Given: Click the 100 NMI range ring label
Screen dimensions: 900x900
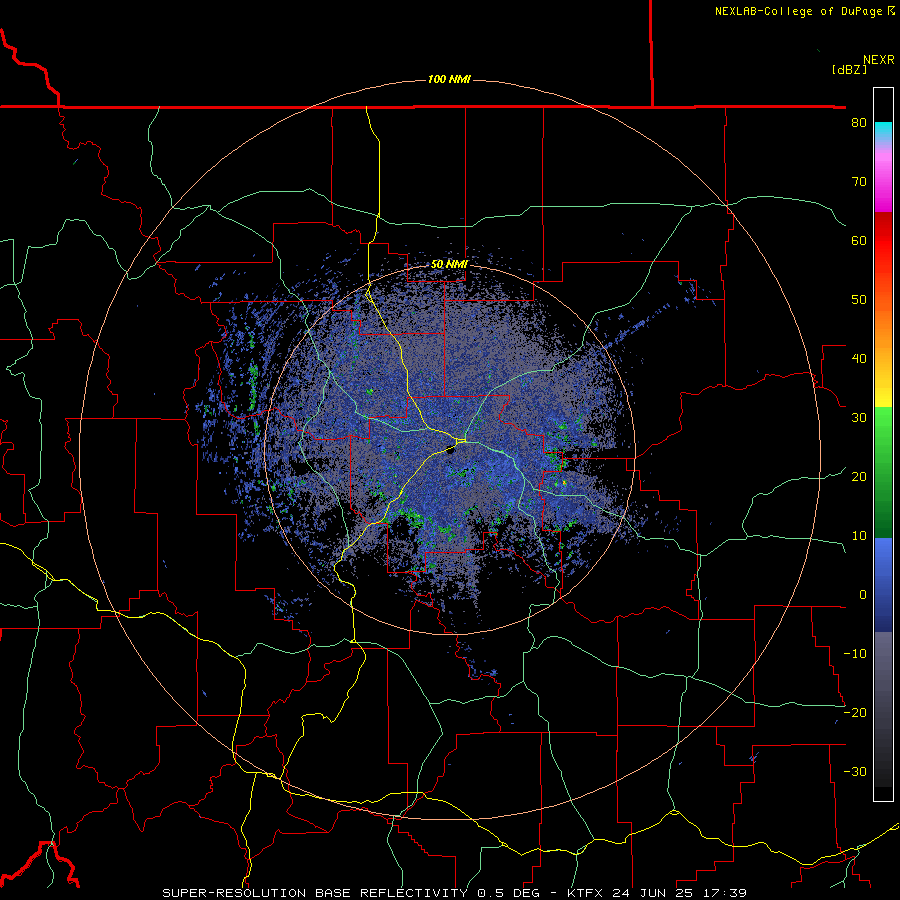Looking at the screenshot, I should click(x=449, y=79).
